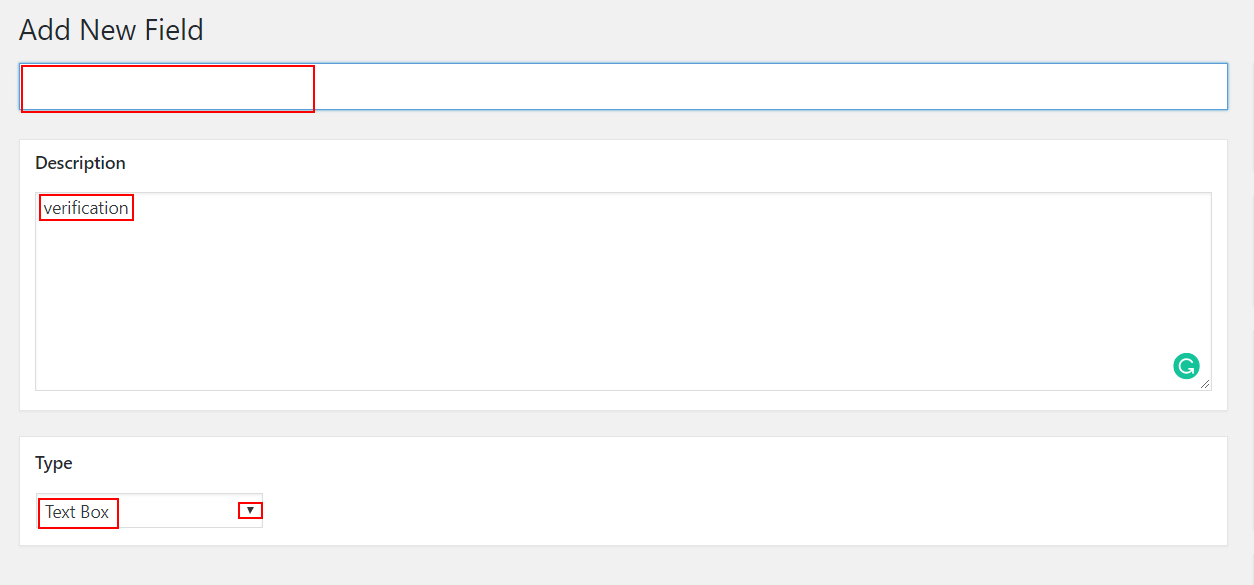Click gray page background below Type panel
Image resolution: width=1254 pixels, height=585 pixels.
(x=623, y=565)
